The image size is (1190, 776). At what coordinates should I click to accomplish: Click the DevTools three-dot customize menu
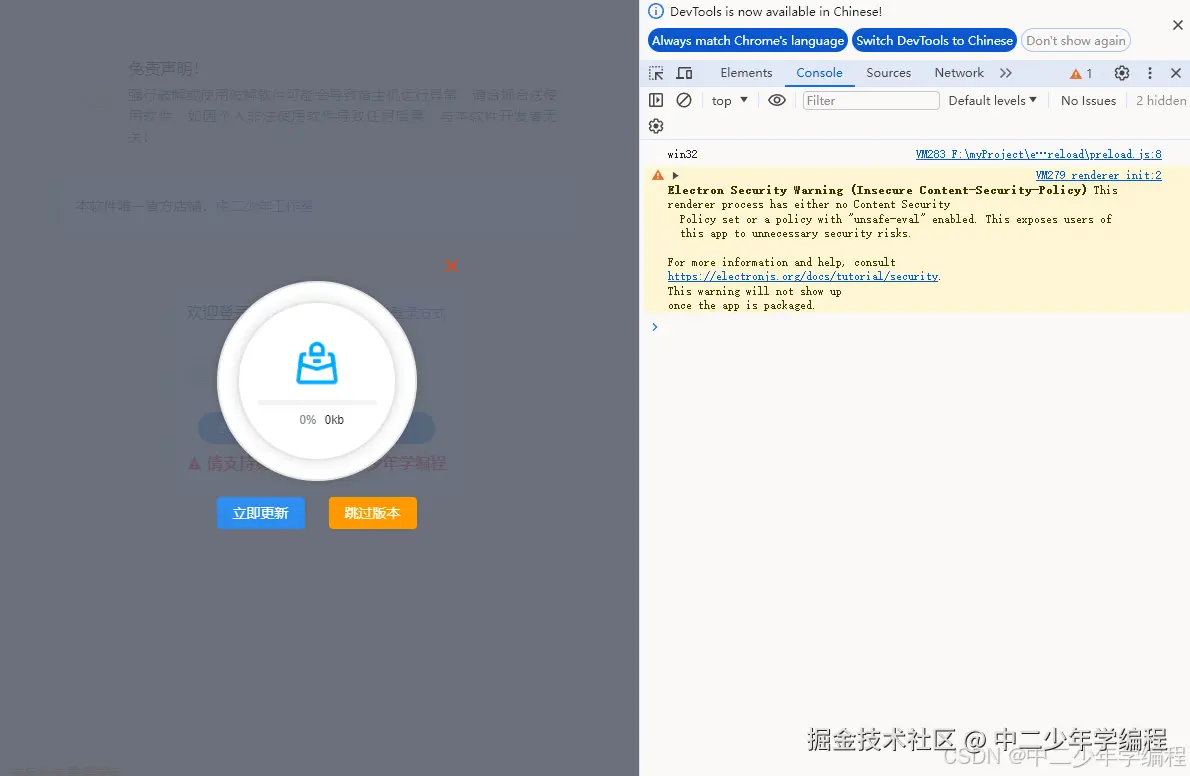[1150, 72]
